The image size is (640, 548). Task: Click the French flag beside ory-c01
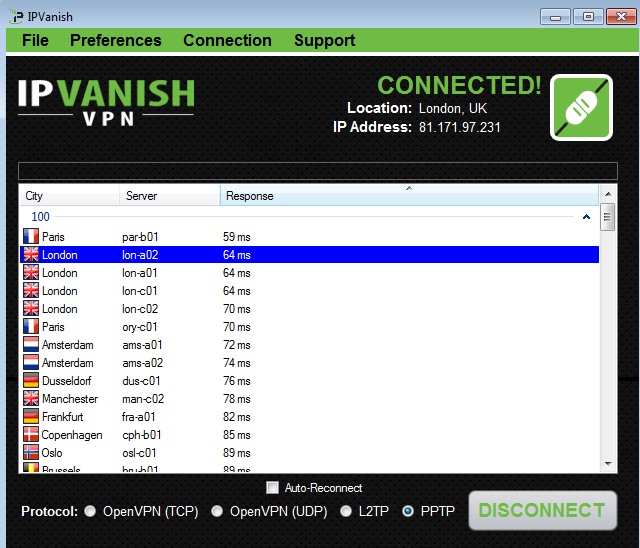(x=31, y=326)
